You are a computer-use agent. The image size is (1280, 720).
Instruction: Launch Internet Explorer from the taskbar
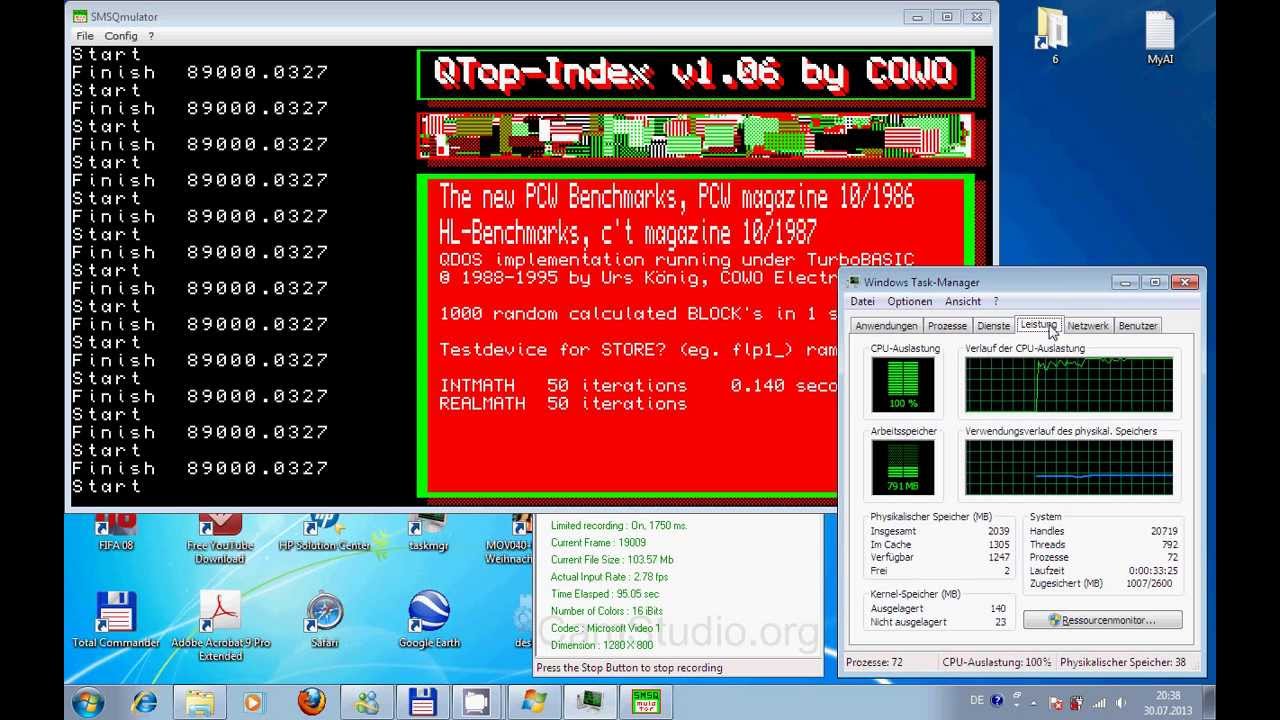pyautogui.click(x=142, y=702)
